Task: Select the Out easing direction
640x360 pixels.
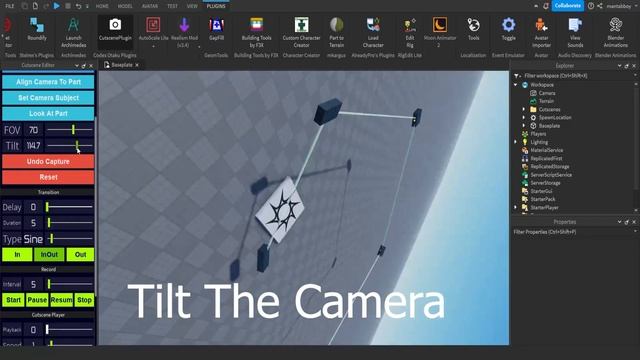Action: pos(80,254)
